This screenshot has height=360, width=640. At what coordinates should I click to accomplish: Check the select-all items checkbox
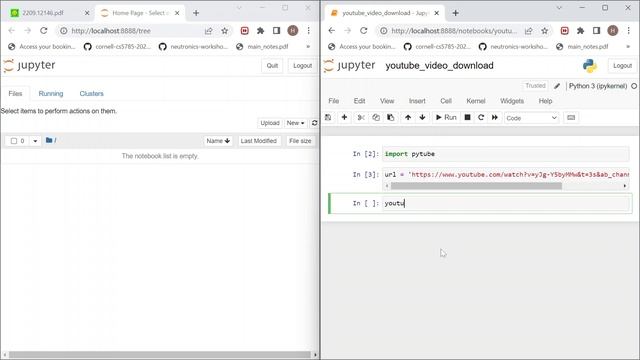pos(14,141)
